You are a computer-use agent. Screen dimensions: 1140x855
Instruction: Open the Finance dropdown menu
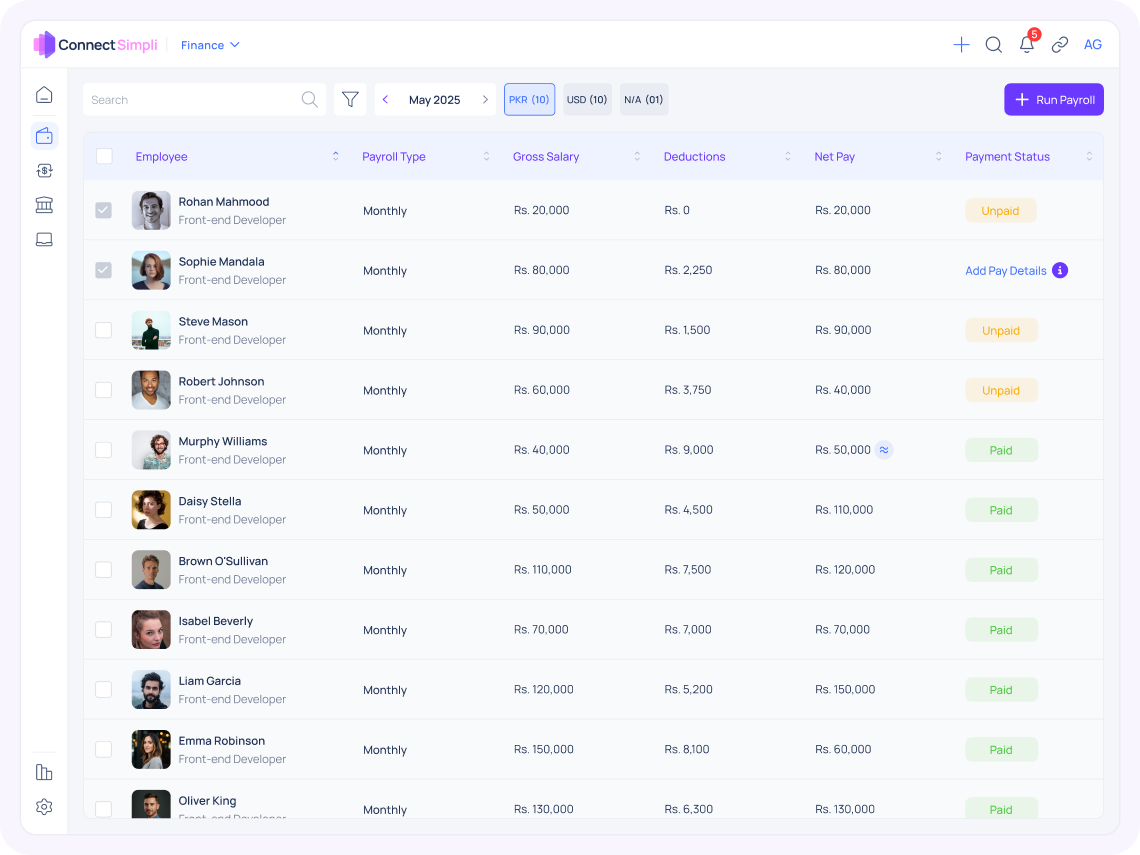pos(210,45)
